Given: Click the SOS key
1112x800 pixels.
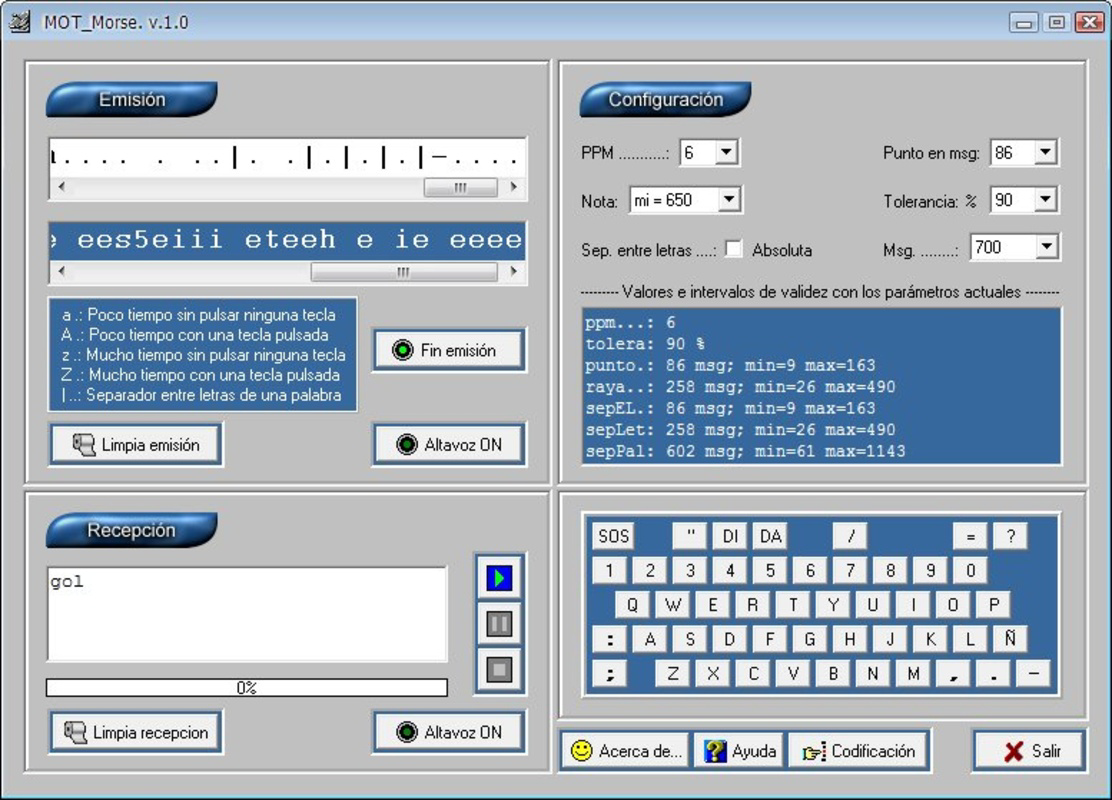Looking at the screenshot, I should [x=613, y=536].
